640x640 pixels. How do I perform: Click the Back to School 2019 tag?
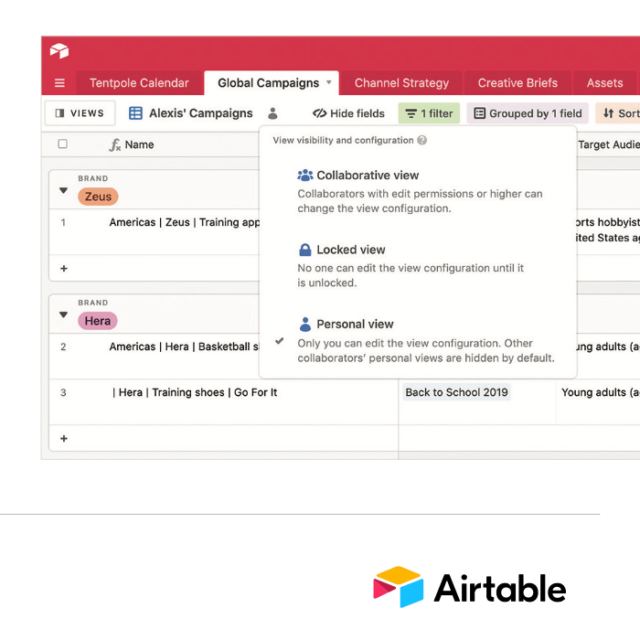(x=456, y=392)
